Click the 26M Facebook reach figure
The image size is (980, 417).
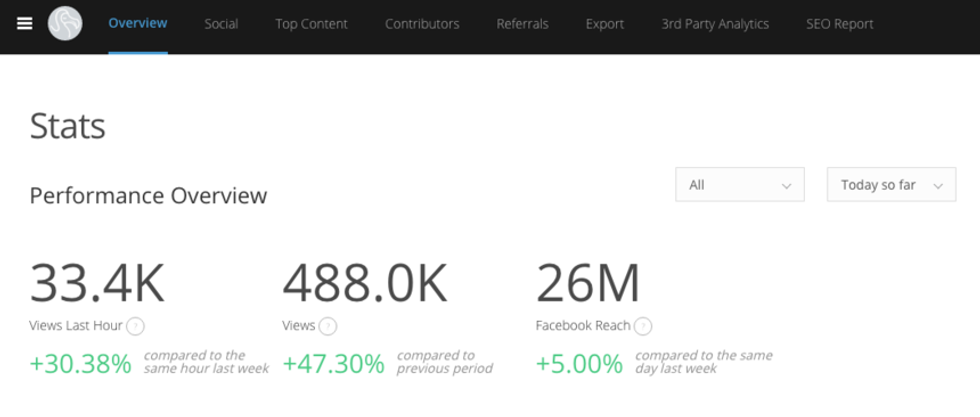pos(588,283)
